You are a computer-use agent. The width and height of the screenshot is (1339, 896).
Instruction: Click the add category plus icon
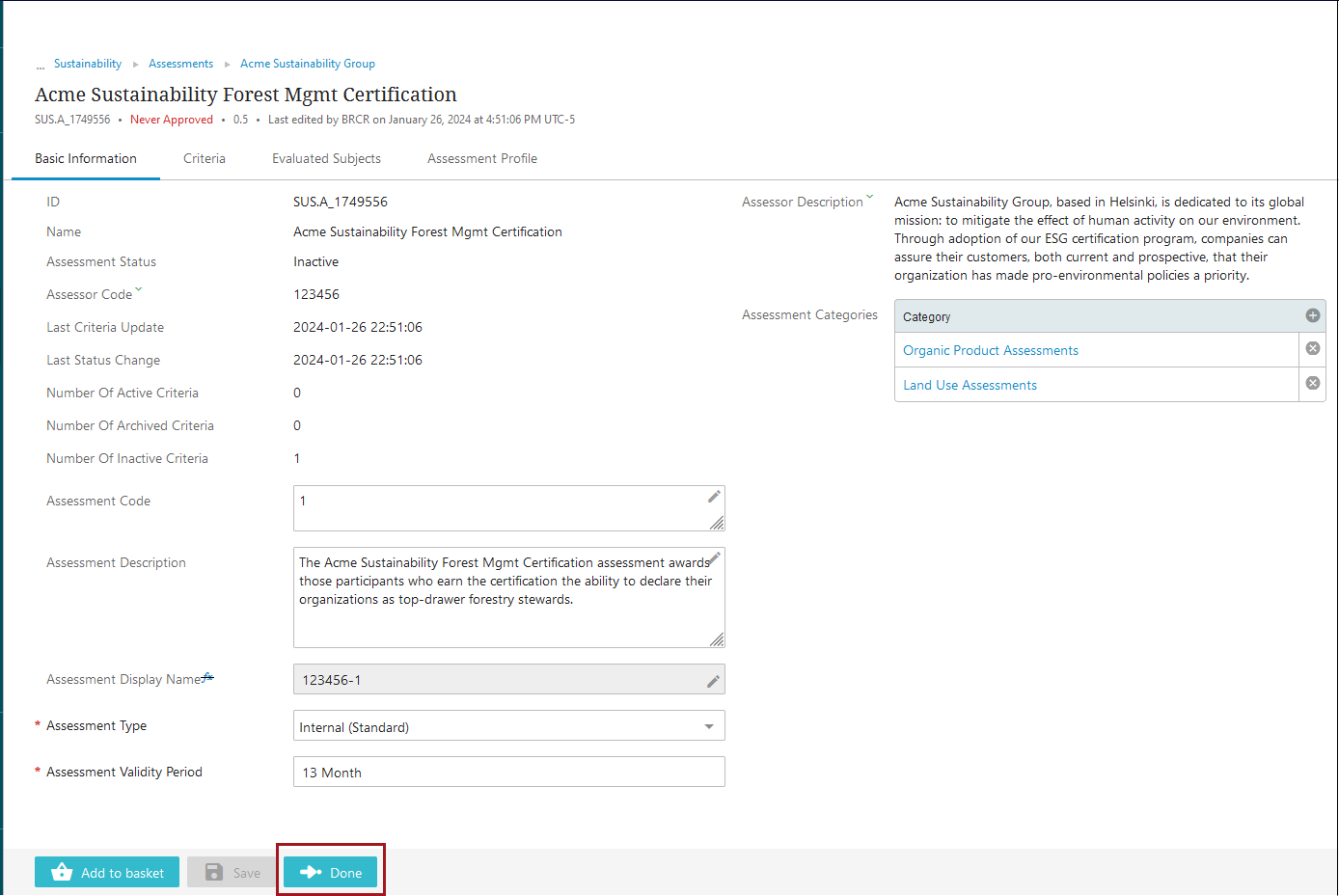point(1312,315)
